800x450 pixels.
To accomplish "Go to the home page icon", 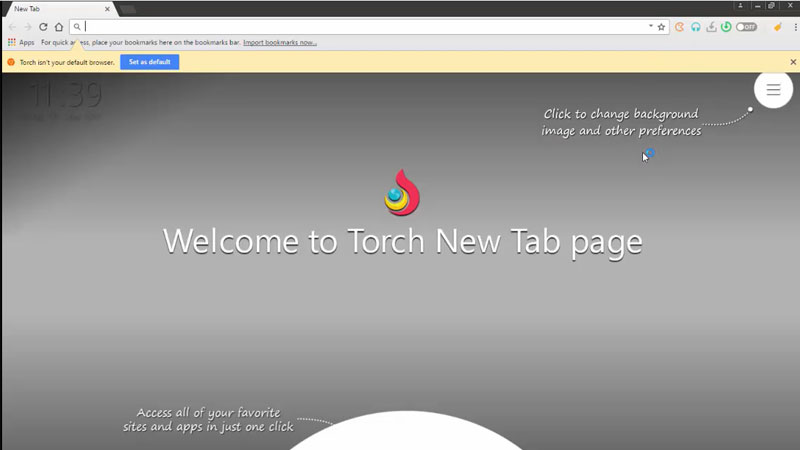I will (x=59, y=27).
